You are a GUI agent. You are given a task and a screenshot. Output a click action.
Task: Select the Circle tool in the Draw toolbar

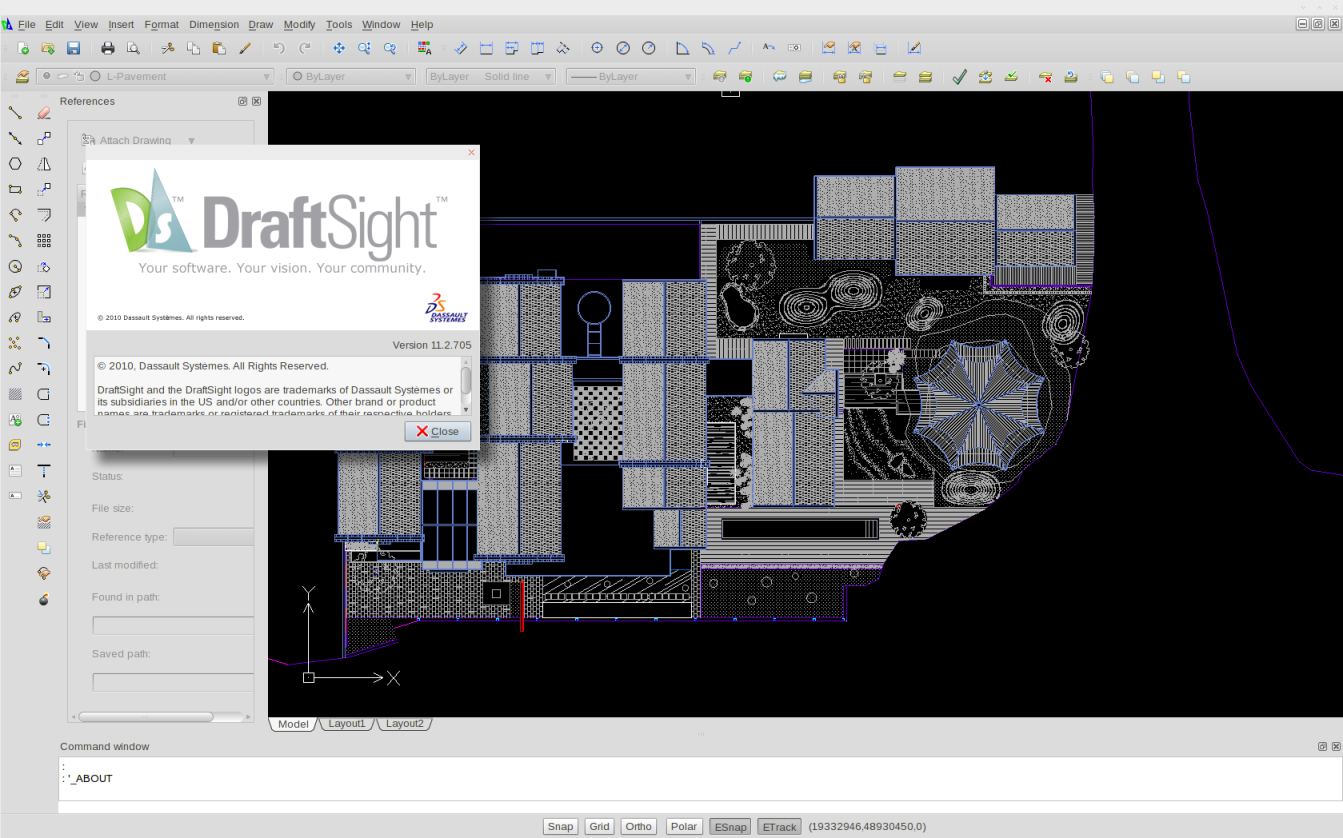click(15, 266)
